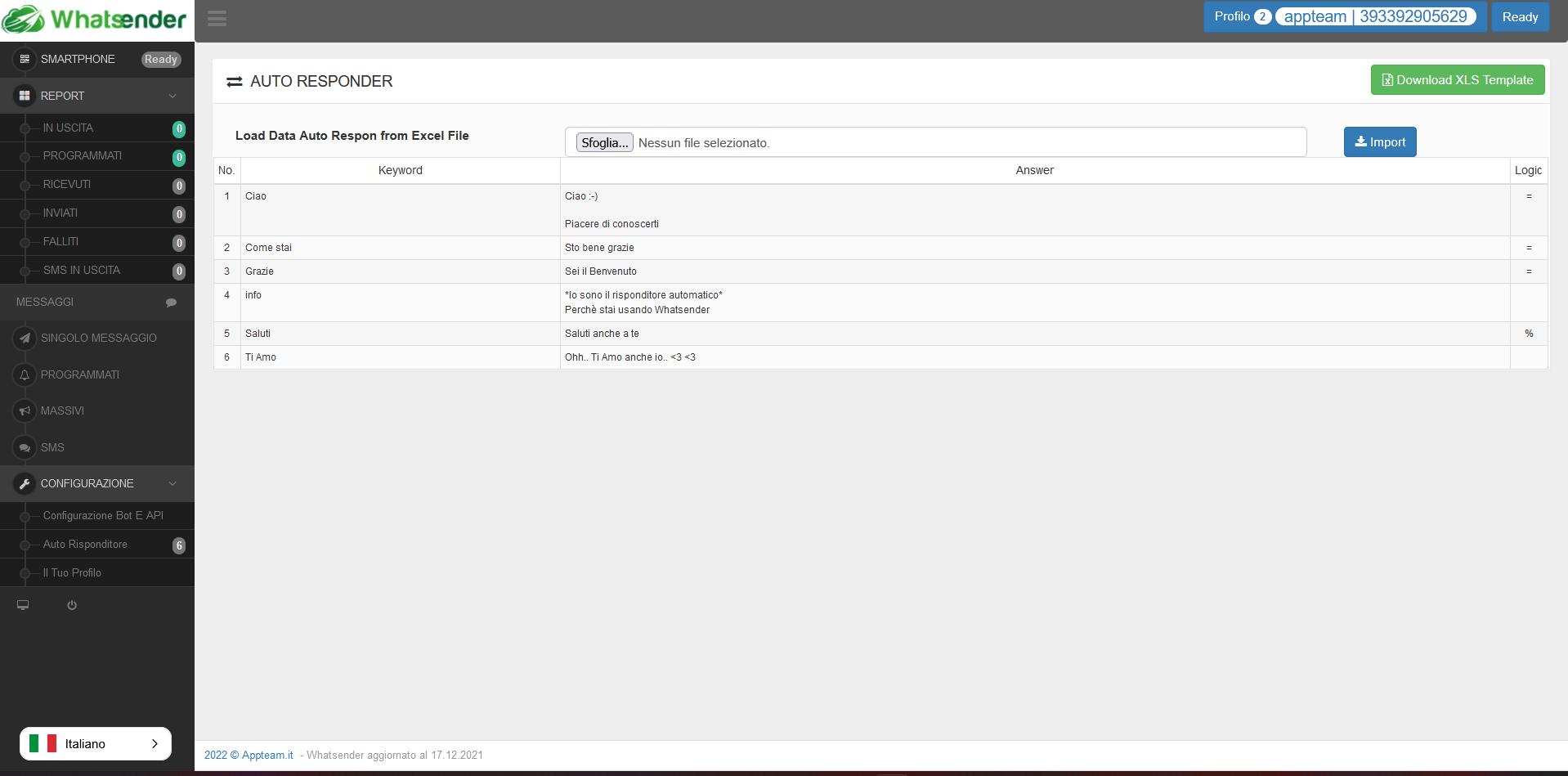Select the Ciao keyword cell

(x=401, y=210)
